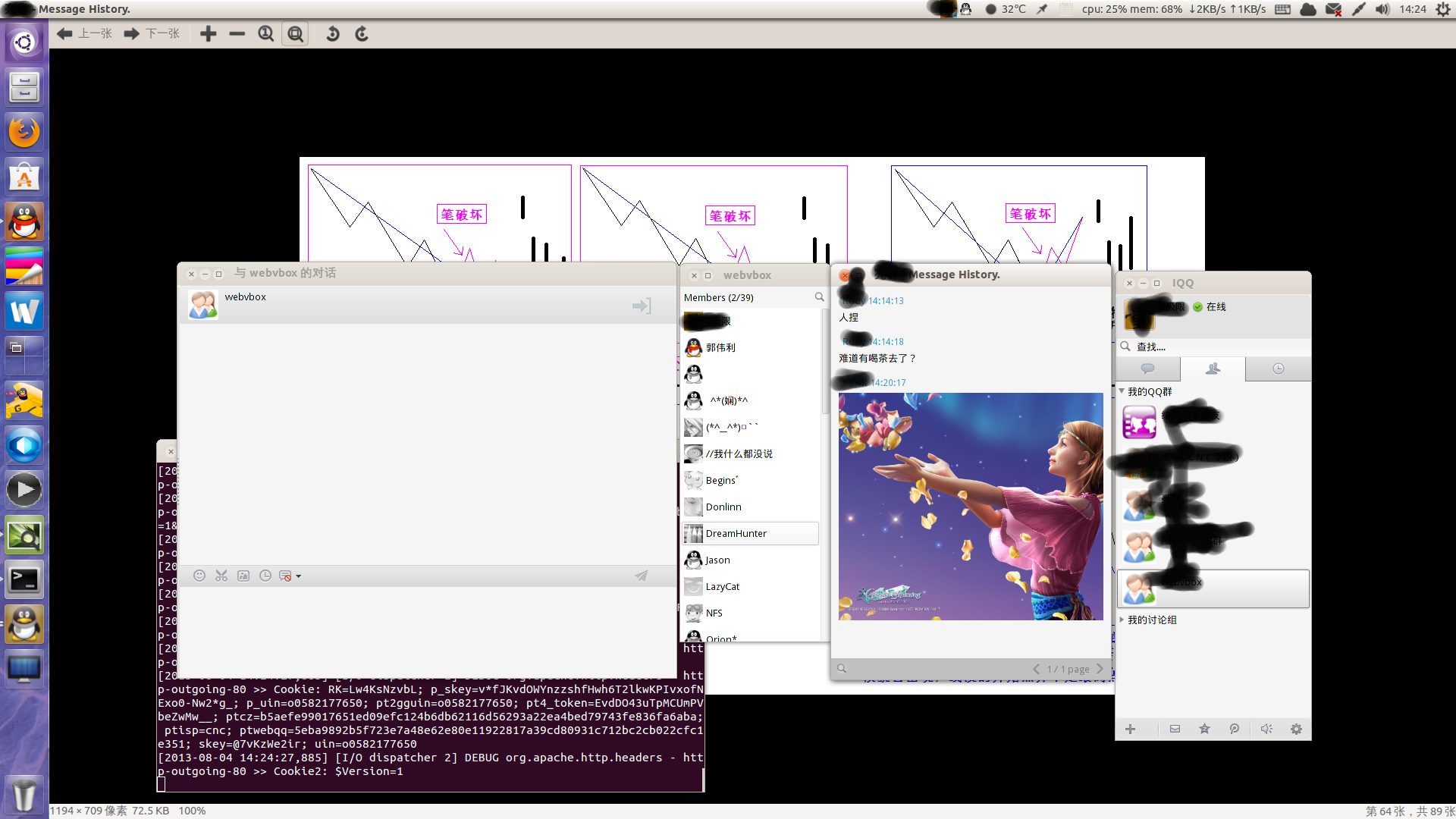Show image at normal size (1:1 magnifier)
The image size is (1456, 819).
265,34
